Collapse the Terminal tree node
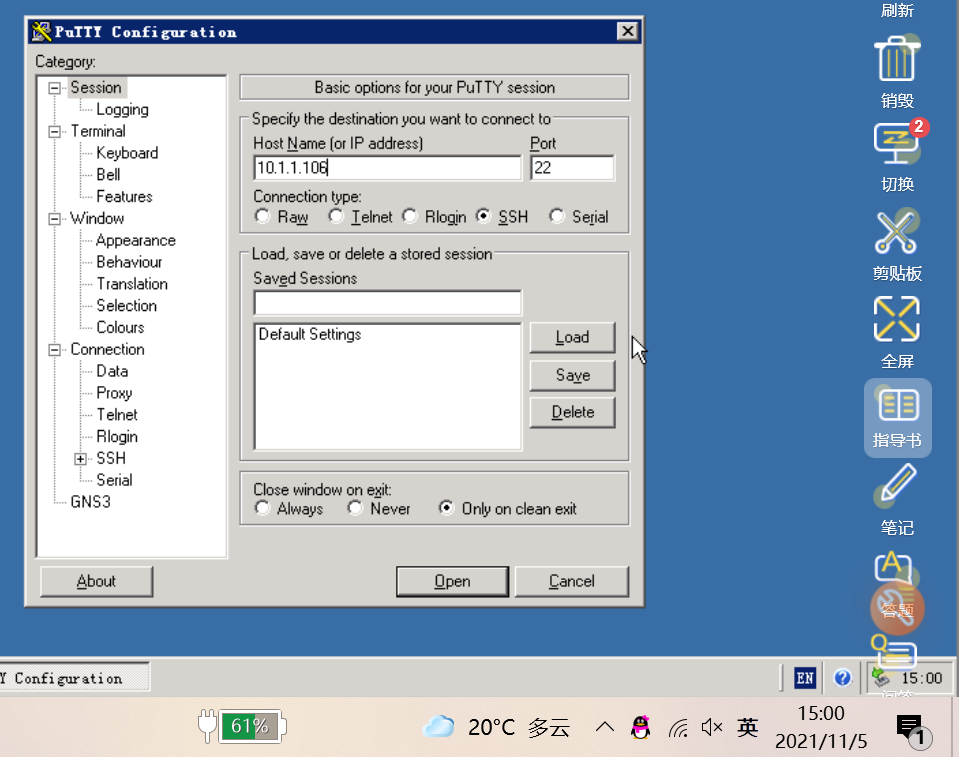The width and height of the screenshot is (959, 757). pos(54,131)
